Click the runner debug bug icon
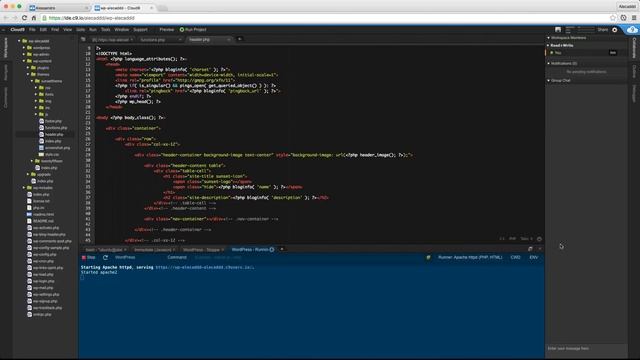This screenshot has width=640, height=360. 428,258
